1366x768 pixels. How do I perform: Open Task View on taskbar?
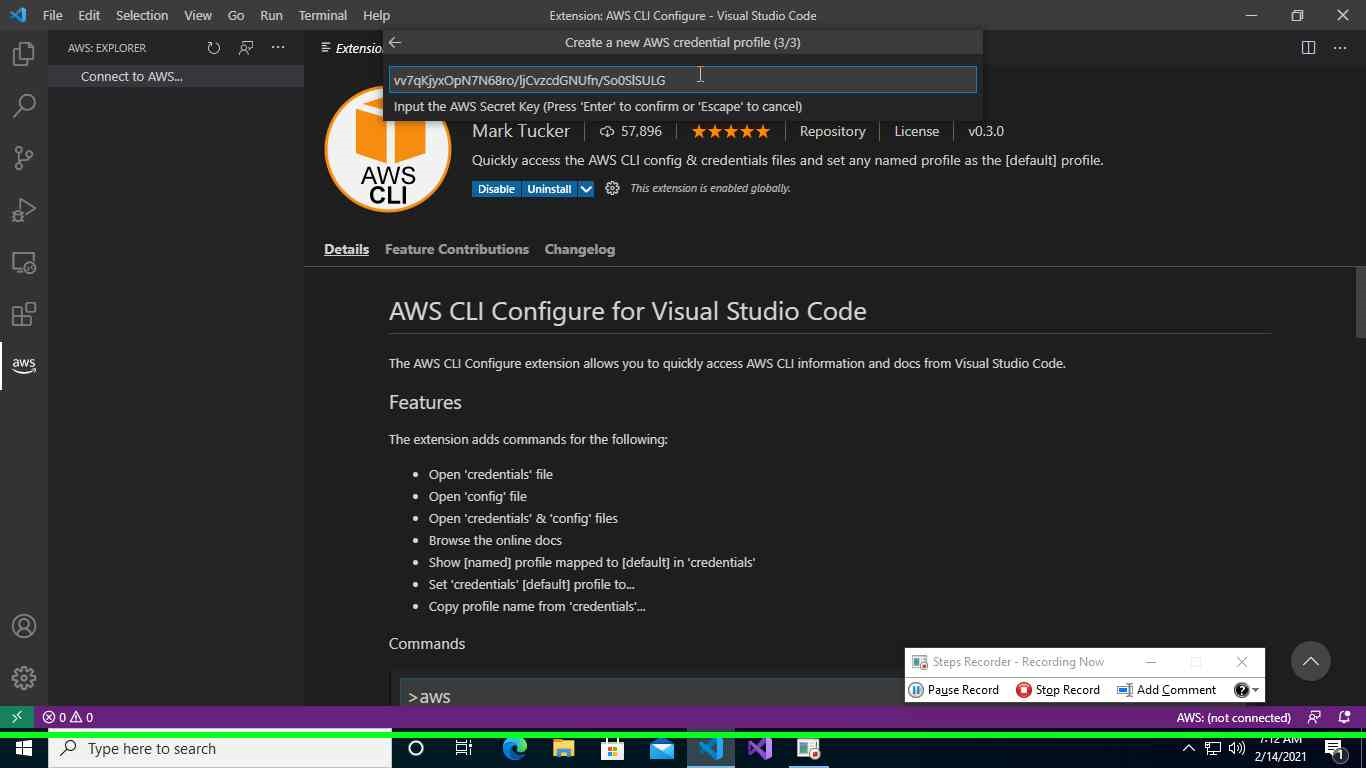tap(464, 748)
